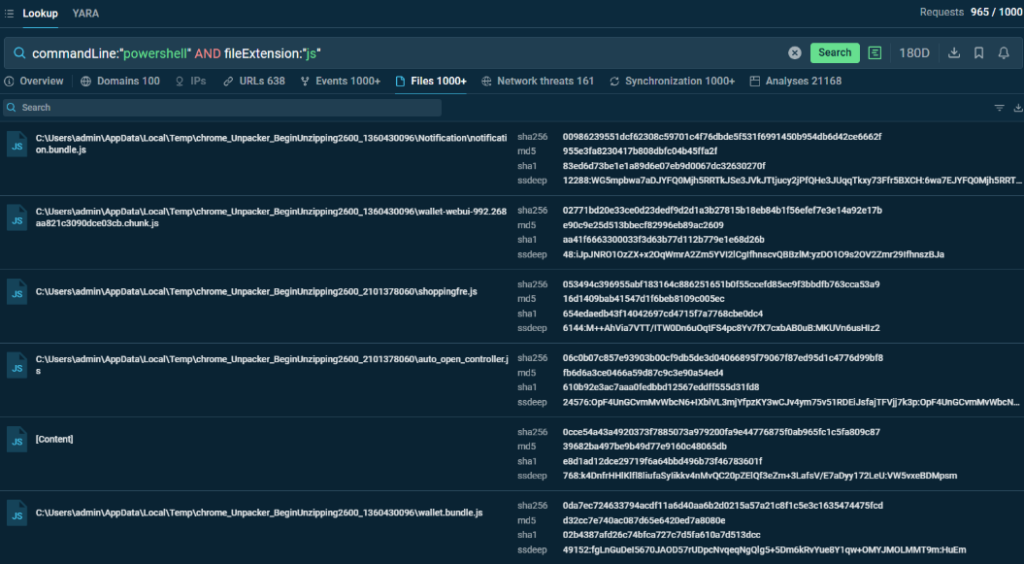Click the notification bell icon
Screen dimensions: 1024x564
coord(1003,53)
